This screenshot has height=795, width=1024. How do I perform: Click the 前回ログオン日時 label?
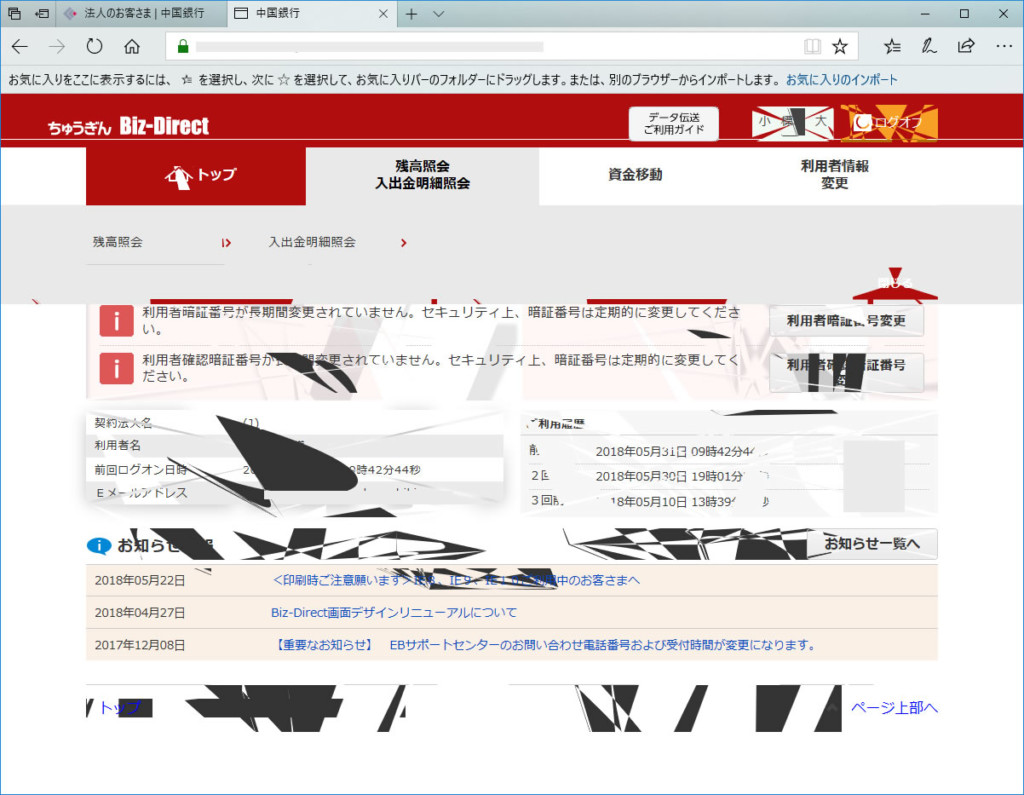click(x=140, y=470)
